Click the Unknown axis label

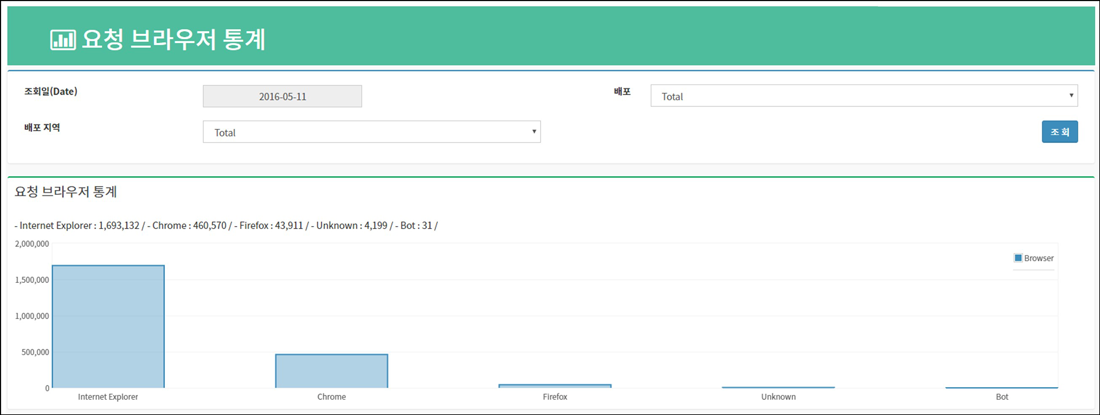tap(779, 397)
